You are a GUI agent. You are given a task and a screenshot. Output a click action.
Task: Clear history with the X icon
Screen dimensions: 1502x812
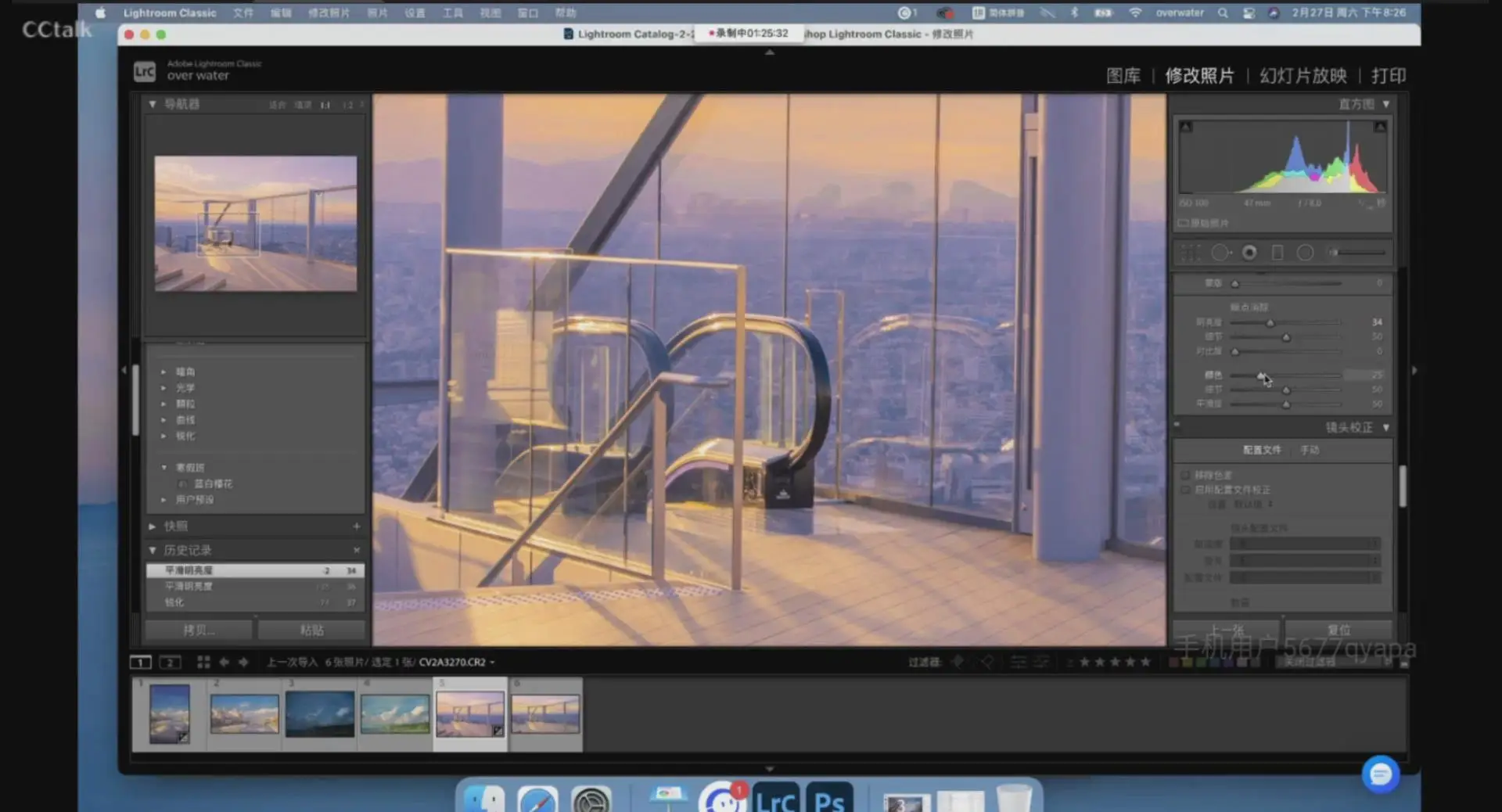click(x=356, y=550)
